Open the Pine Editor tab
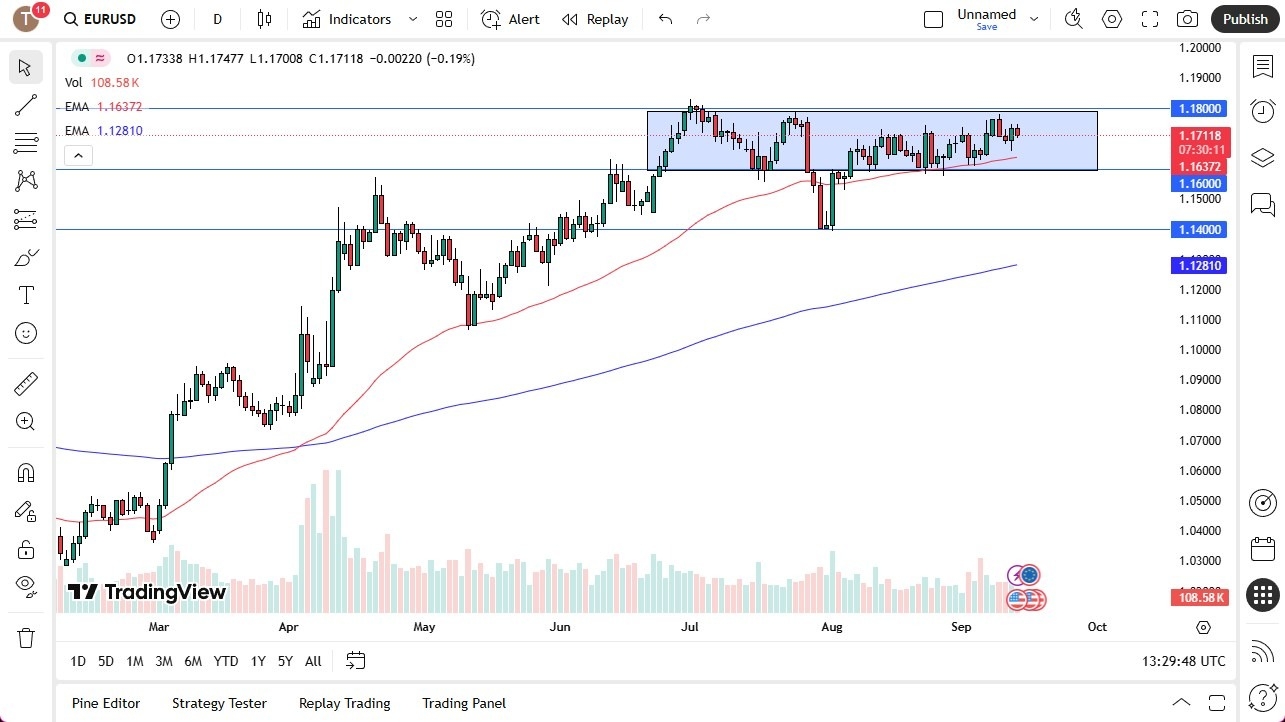Viewport: 1285px width, 722px height. tap(105, 703)
